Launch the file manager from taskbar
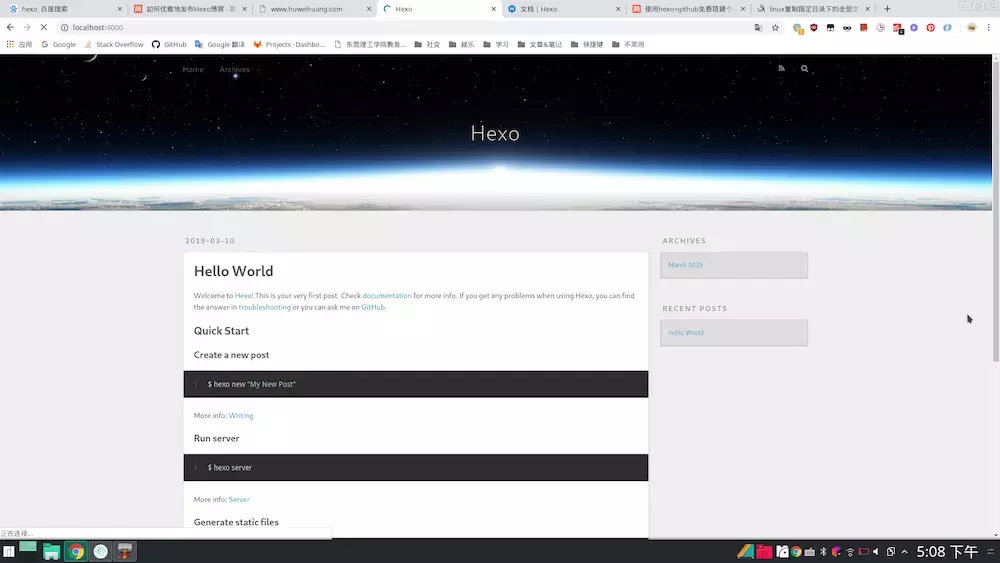The image size is (1000, 563). coord(52,552)
